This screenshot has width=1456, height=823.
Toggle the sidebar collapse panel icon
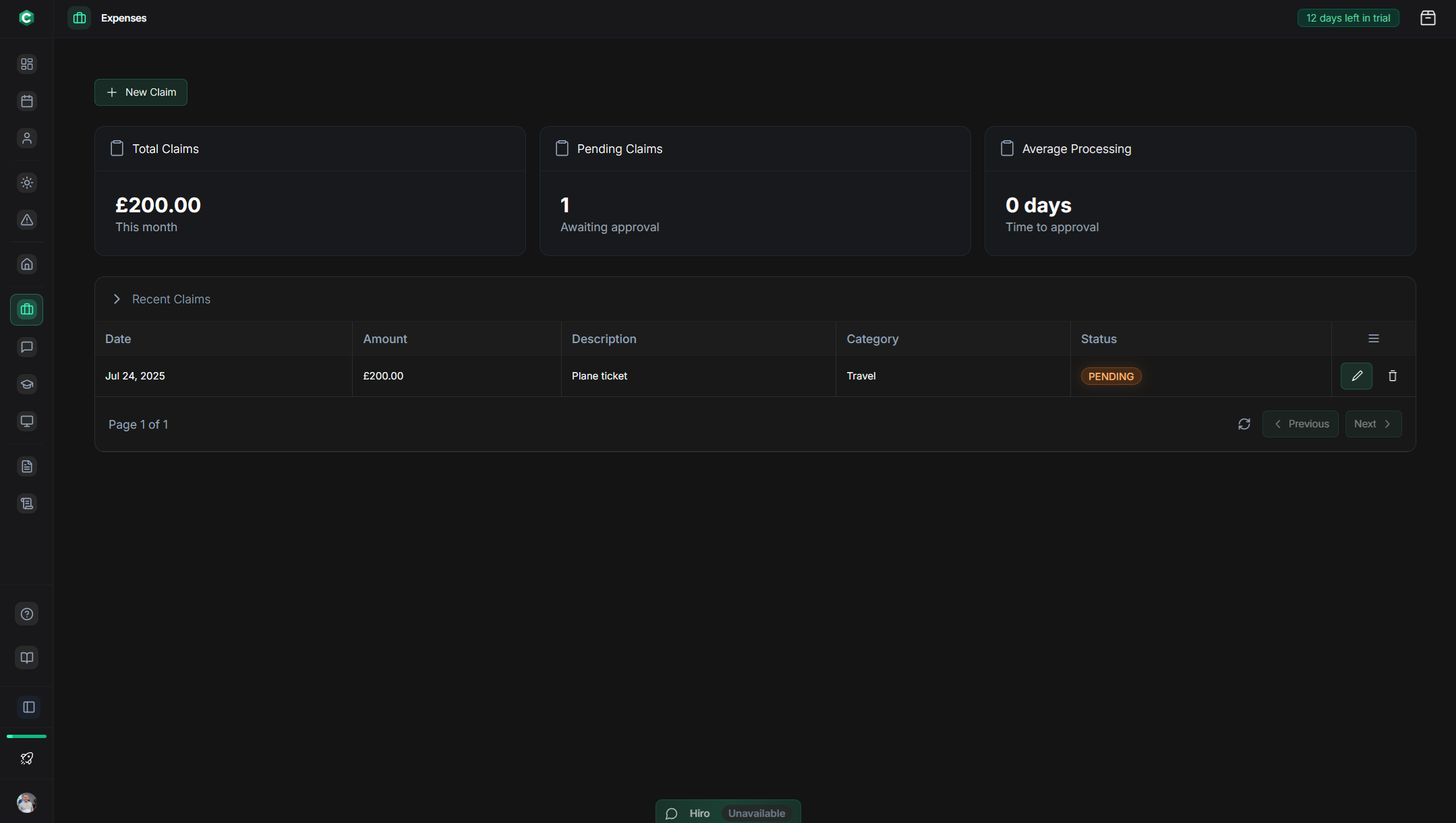[27, 707]
